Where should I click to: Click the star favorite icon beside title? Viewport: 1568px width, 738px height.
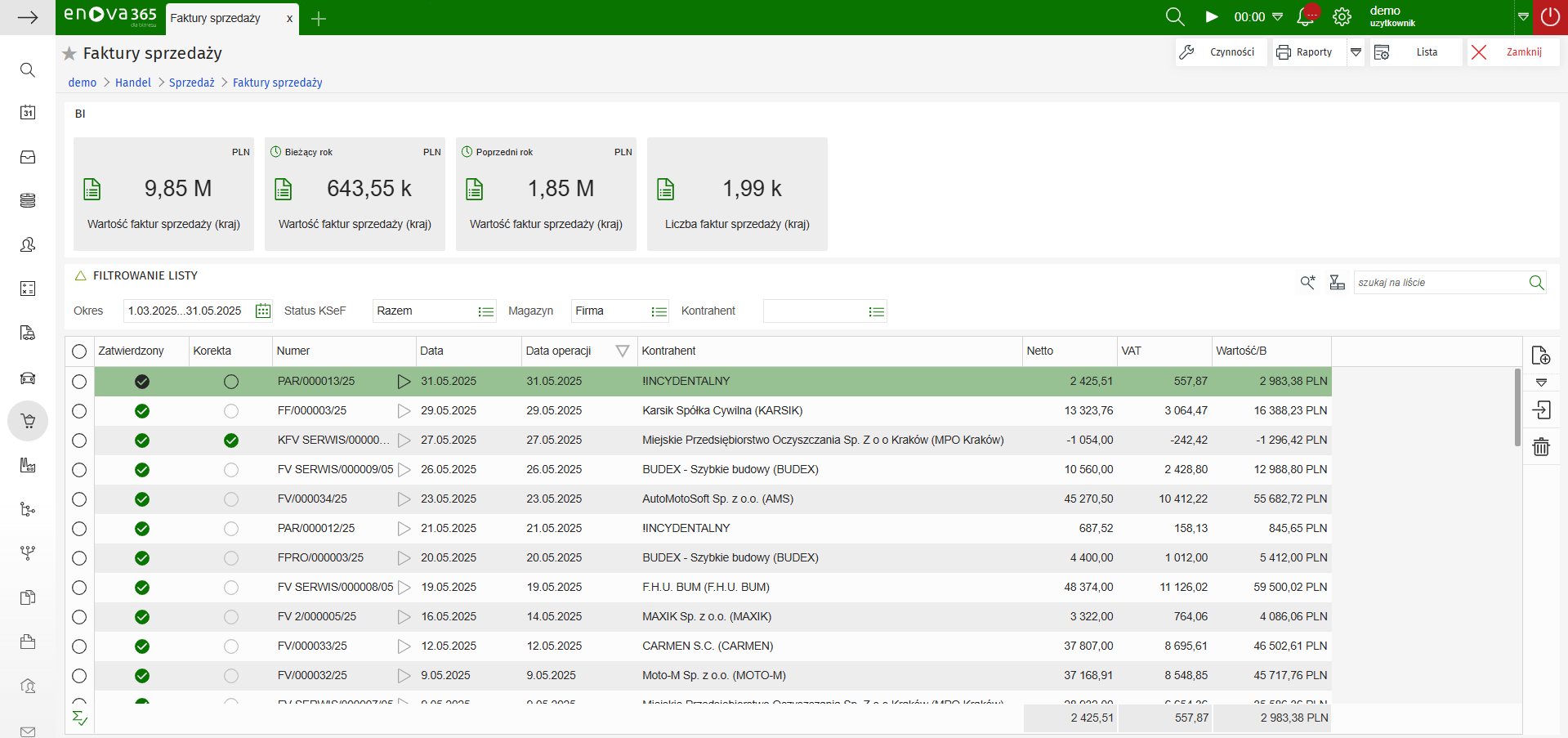69,54
